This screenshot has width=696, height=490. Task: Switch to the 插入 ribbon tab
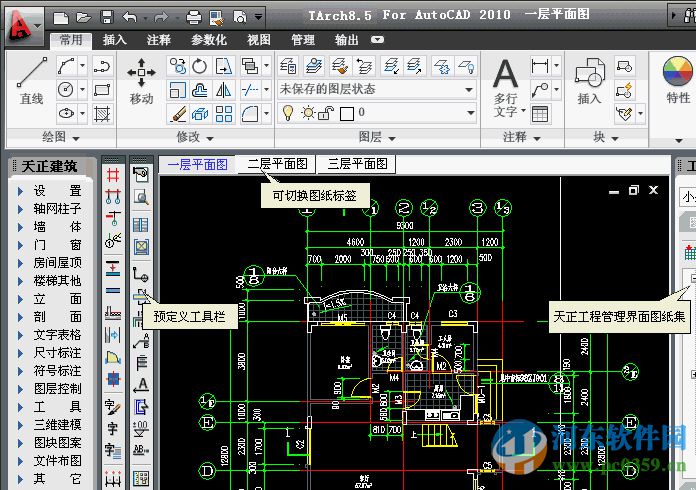point(115,40)
